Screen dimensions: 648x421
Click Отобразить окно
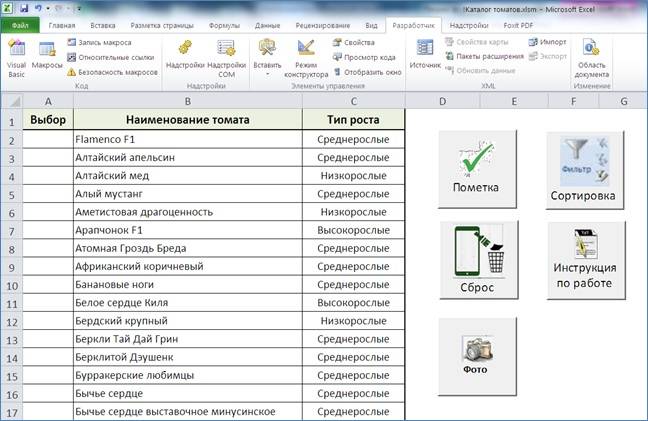[367, 72]
